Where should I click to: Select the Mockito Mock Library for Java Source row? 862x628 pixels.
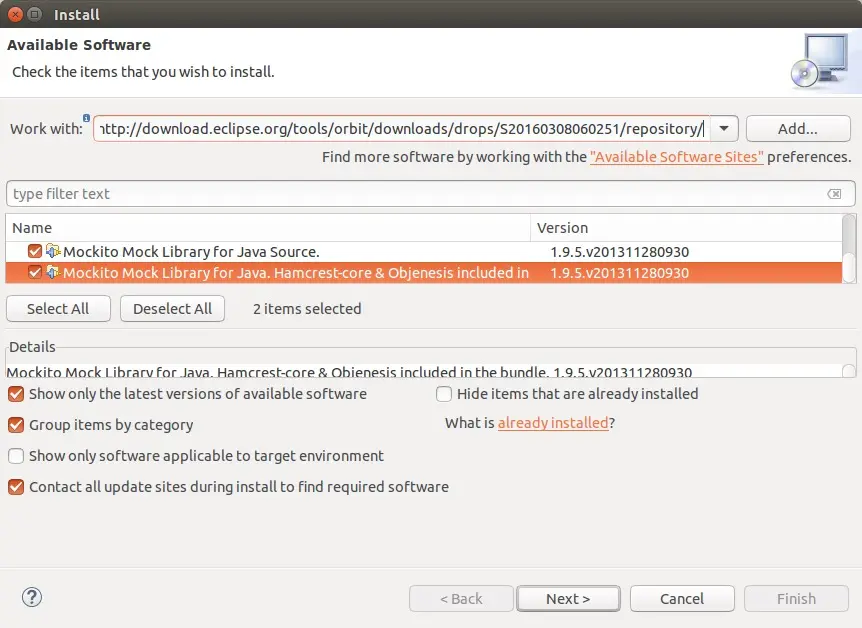point(424,251)
